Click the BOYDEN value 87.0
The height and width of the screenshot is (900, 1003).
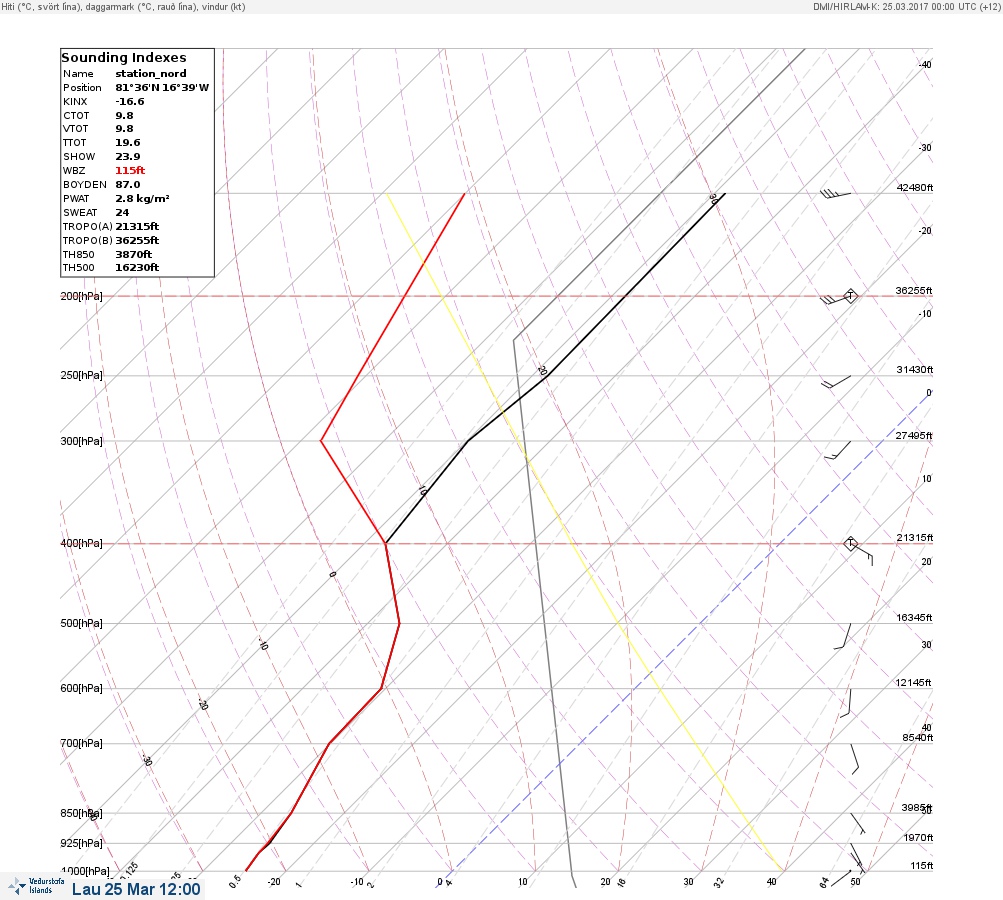[x=128, y=185]
